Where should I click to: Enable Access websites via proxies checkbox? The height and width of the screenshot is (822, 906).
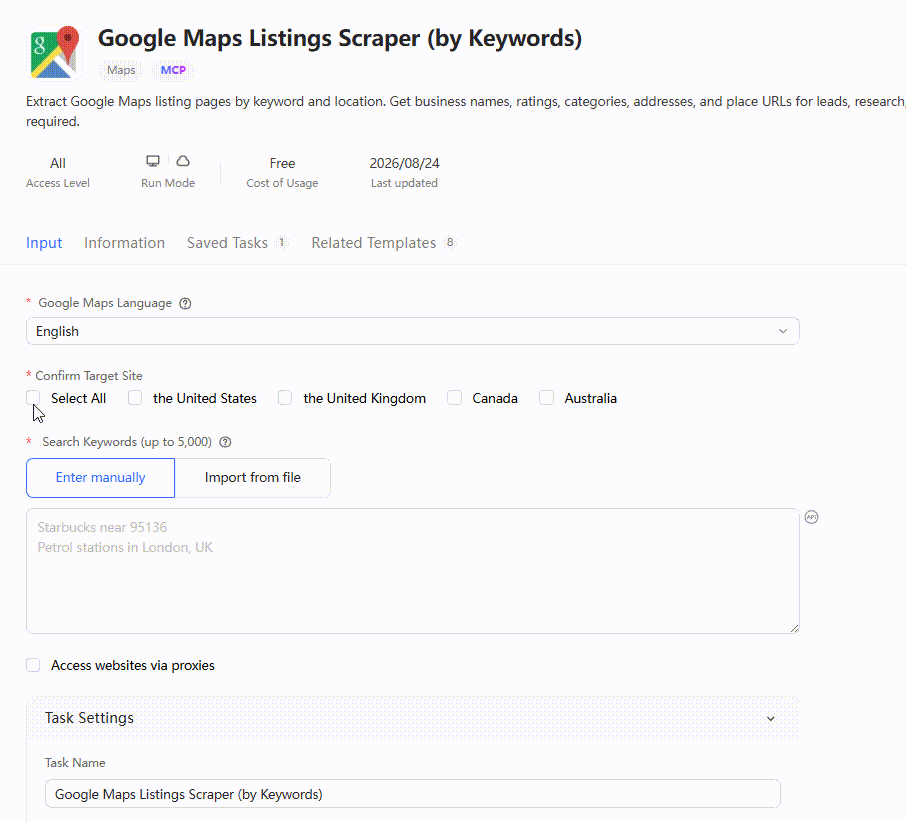coord(33,665)
